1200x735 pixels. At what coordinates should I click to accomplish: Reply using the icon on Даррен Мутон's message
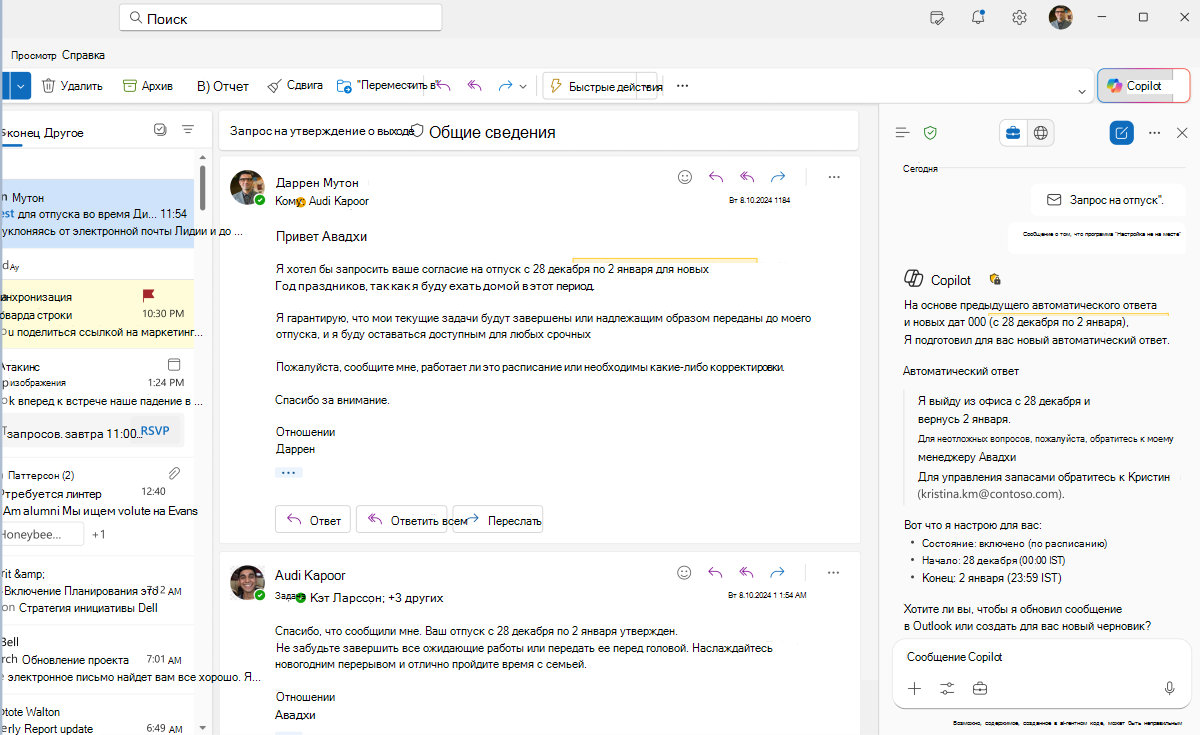click(716, 177)
